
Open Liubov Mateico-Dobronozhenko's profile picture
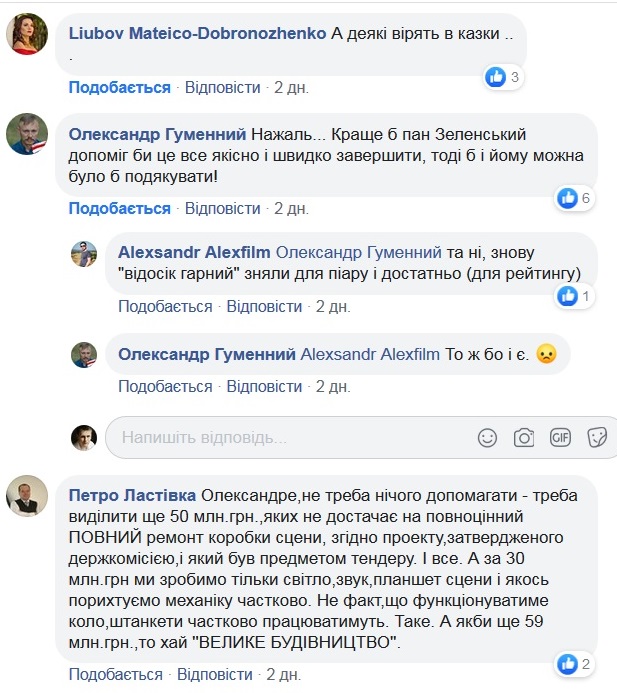[27, 38]
